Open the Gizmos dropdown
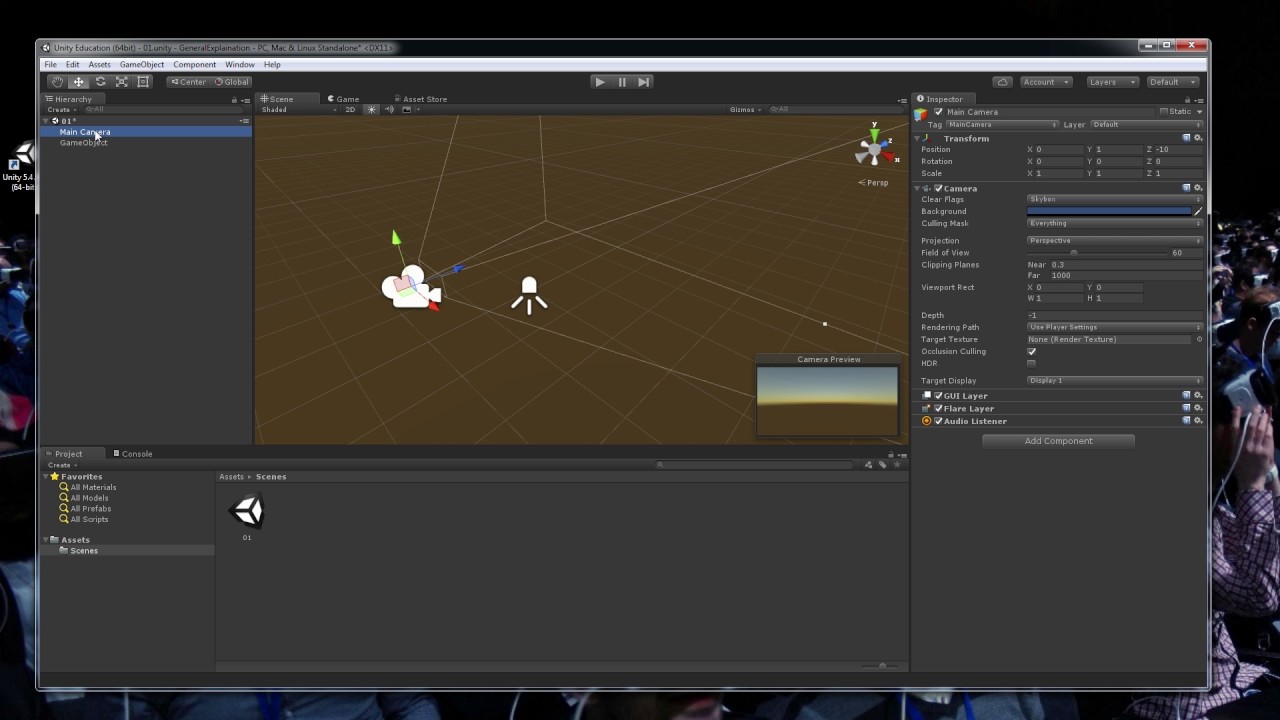 point(746,109)
